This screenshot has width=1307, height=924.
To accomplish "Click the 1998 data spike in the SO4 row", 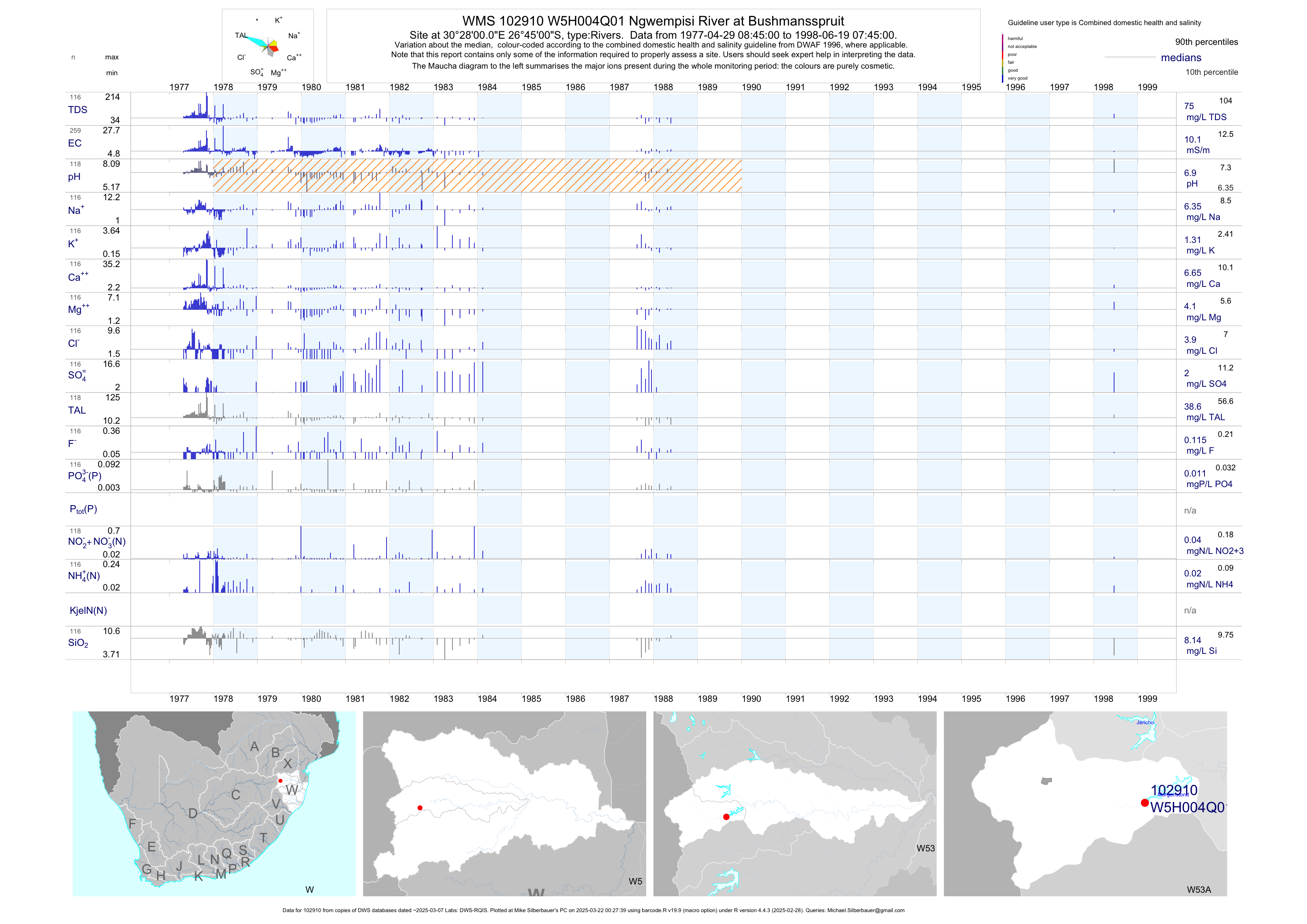I will click(x=1114, y=382).
